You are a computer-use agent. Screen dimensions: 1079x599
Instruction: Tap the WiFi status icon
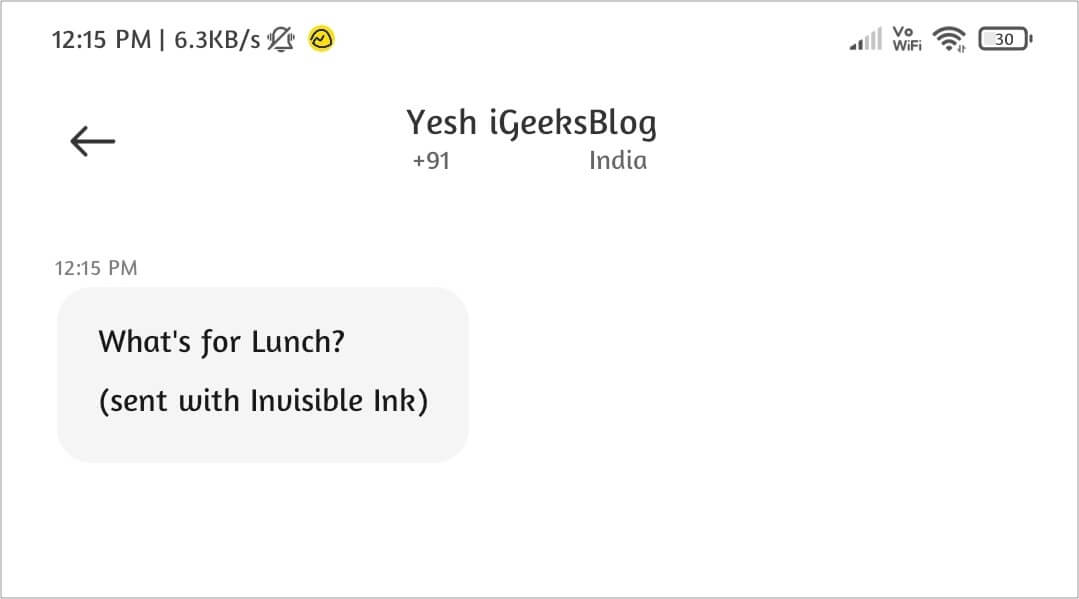click(x=948, y=40)
